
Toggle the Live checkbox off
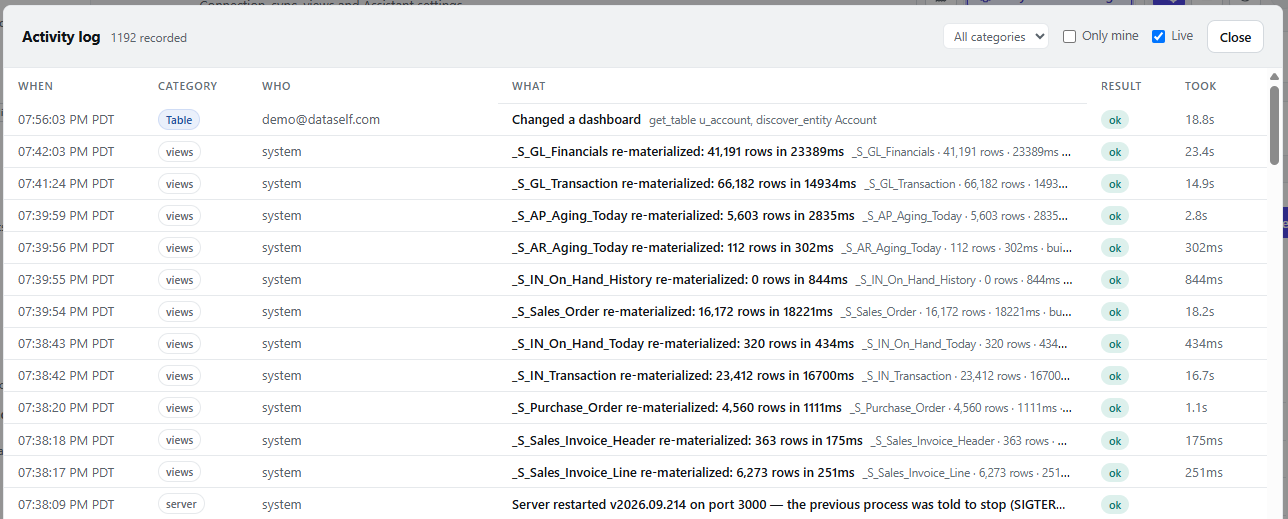1158,36
